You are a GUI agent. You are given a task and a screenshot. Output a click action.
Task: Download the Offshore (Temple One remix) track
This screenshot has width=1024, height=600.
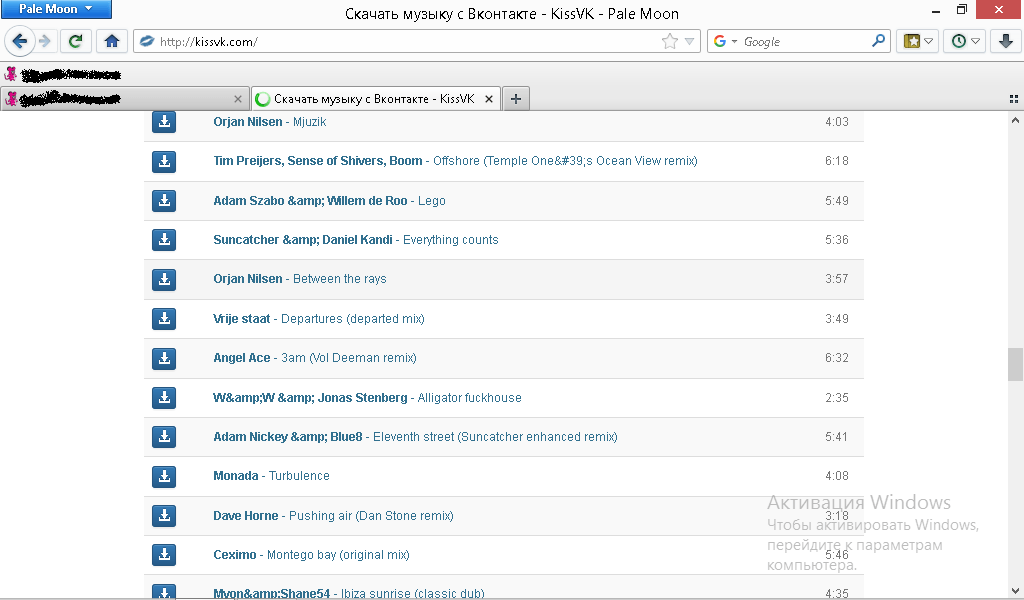[x=164, y=161]
